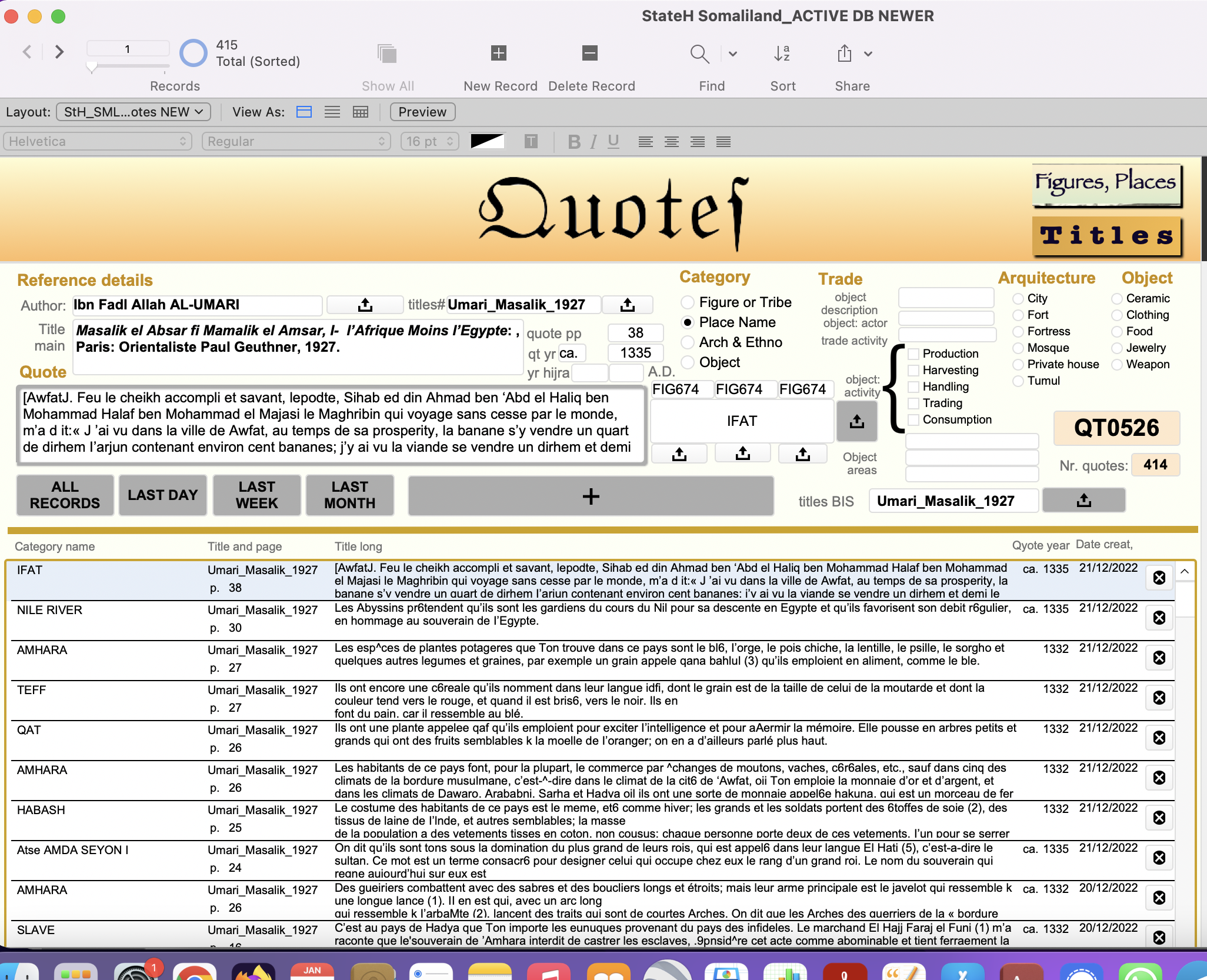Open the Figures, Places tab button

pyautogui.click(x=1106, y=185)
